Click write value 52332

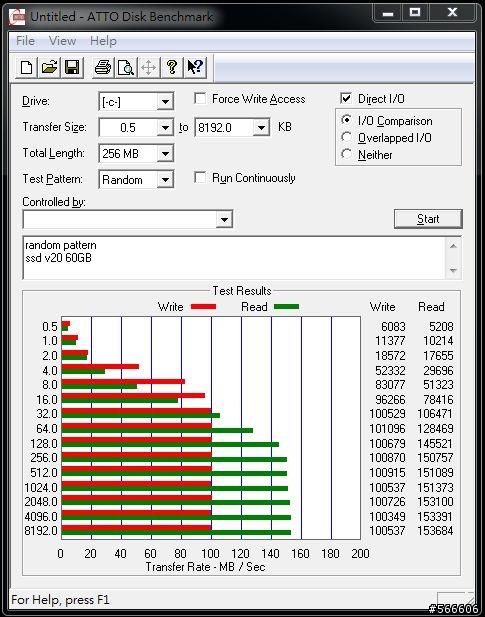click(390, 370)
